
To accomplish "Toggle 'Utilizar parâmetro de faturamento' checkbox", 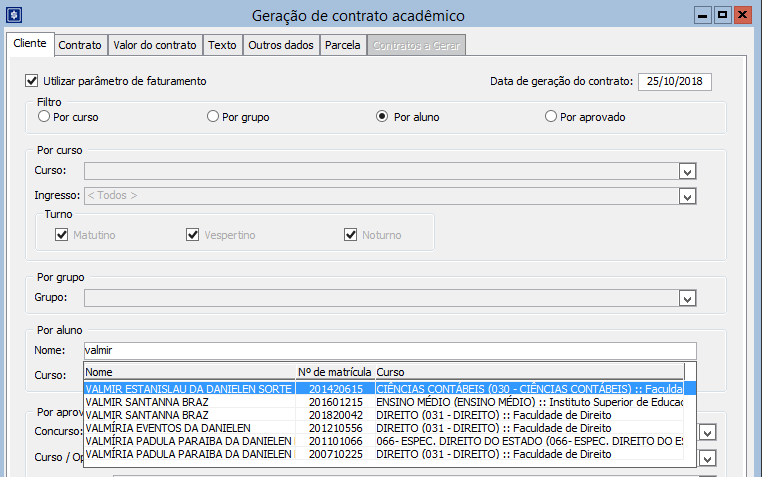I will (x=31, y=81).
